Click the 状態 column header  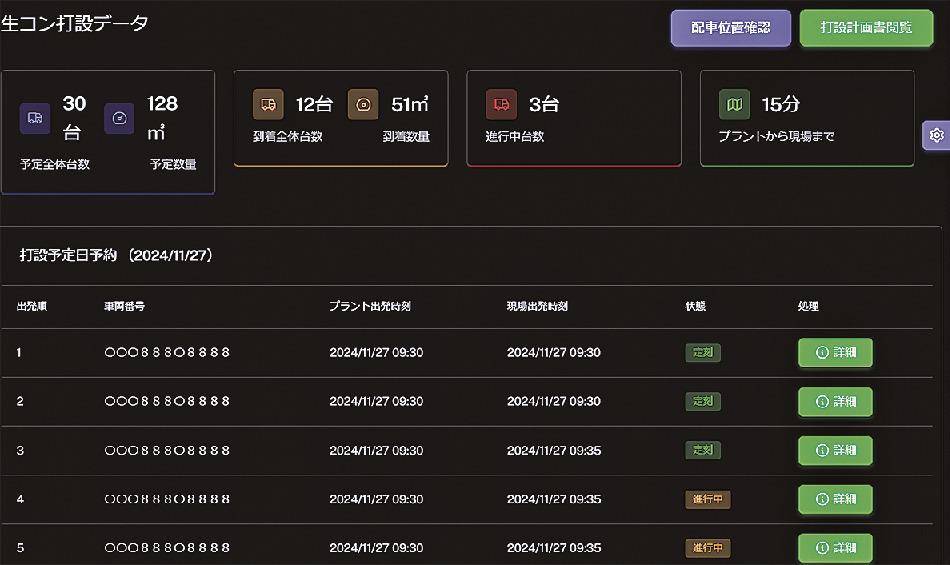tap(696, 306)
